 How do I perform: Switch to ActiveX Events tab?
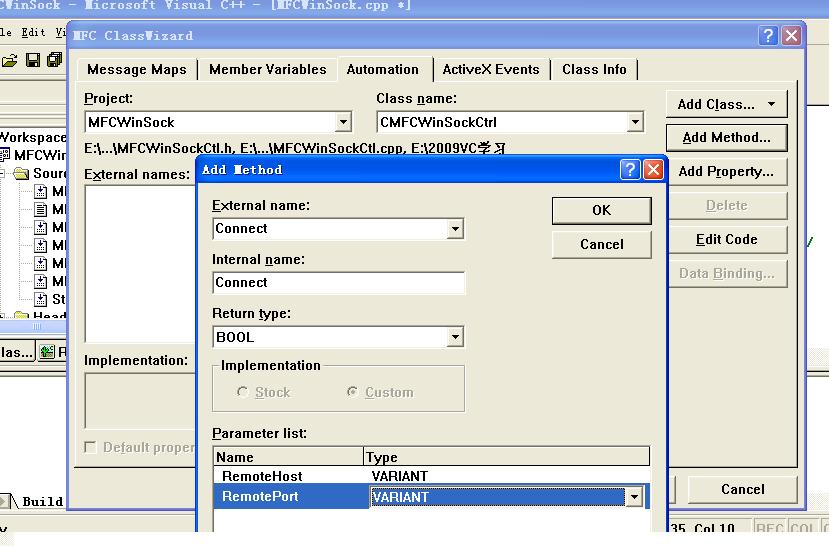tap(491, 69)
